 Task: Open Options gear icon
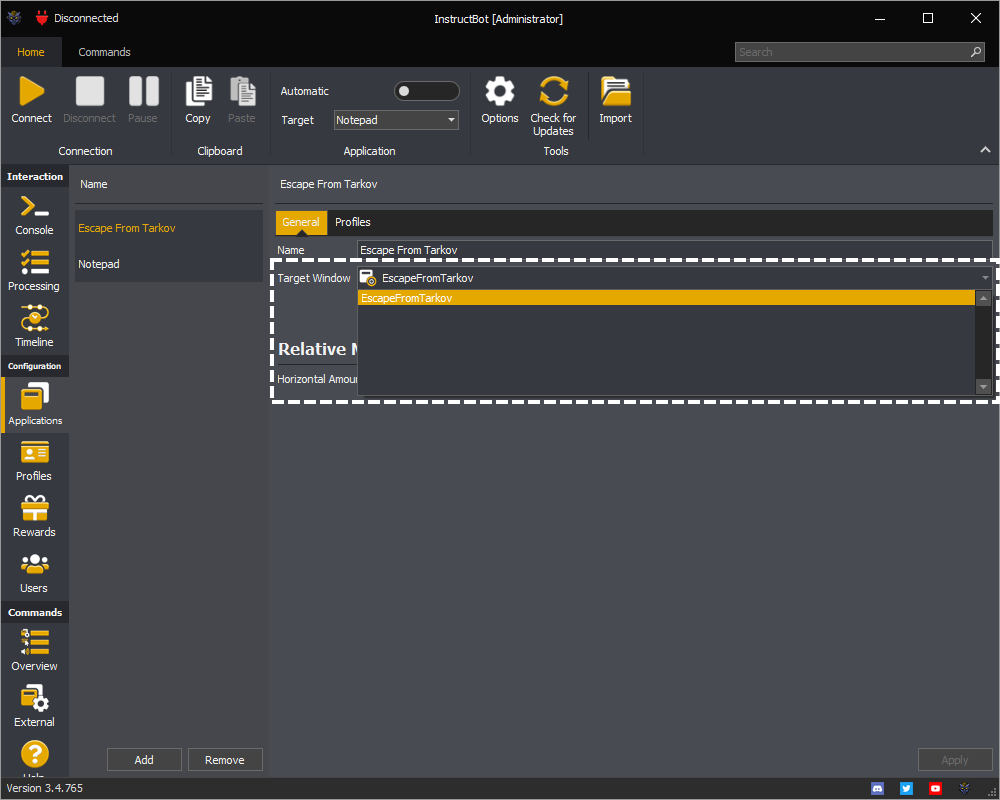point(499,91)
